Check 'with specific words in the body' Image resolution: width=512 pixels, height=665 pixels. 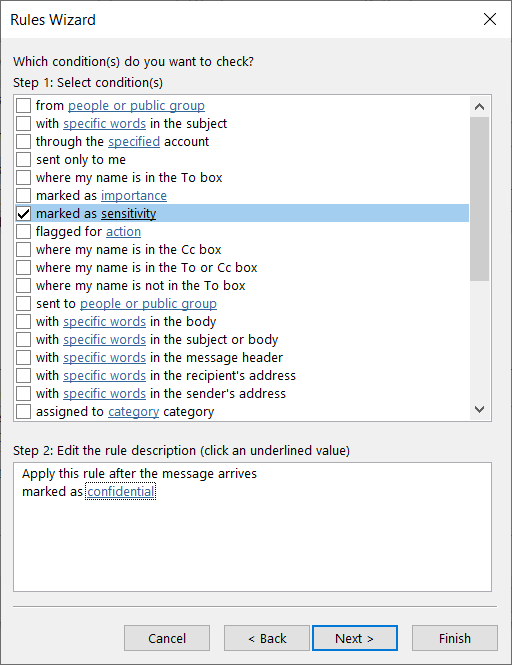(x=23, y=321)
